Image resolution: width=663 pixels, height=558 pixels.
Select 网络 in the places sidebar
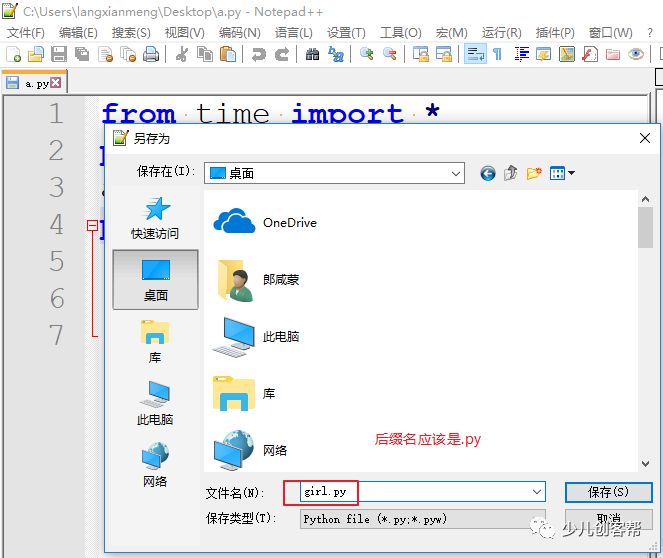tap(155, 465)
